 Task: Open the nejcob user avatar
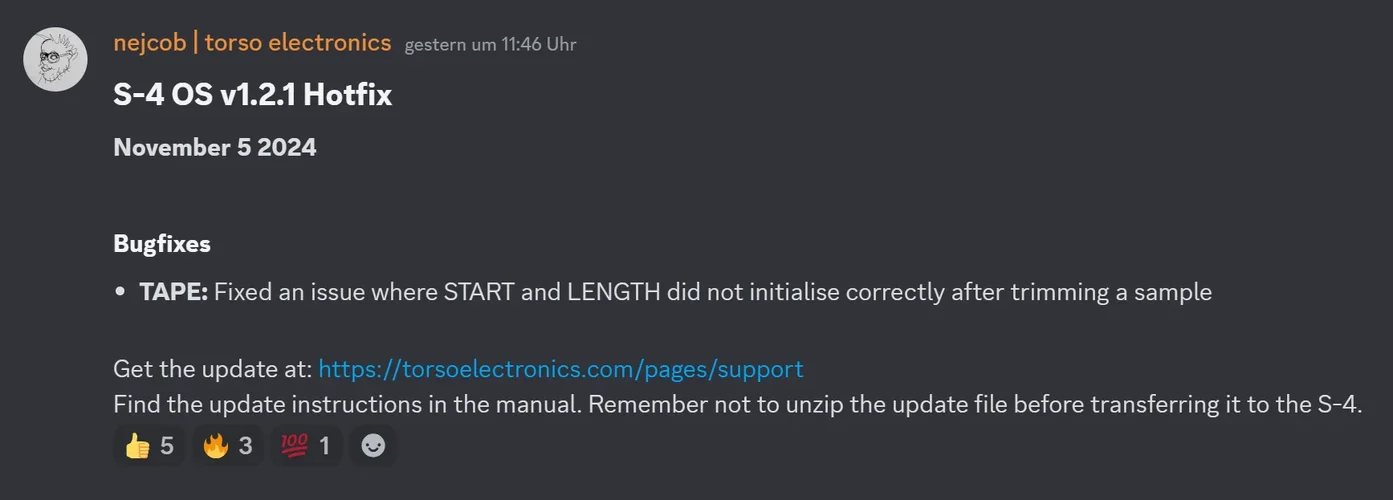click(x=56, y=59)
